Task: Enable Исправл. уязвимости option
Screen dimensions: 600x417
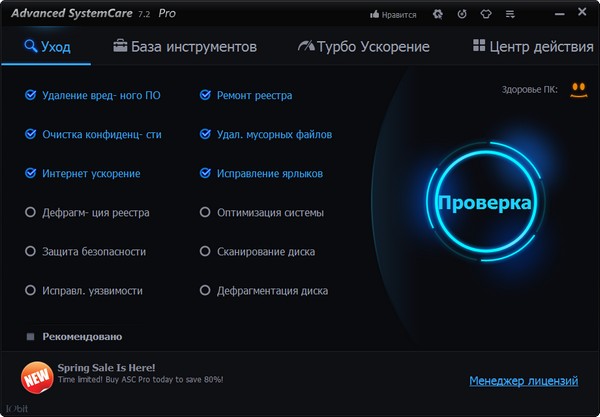Action: pos(30,290)
